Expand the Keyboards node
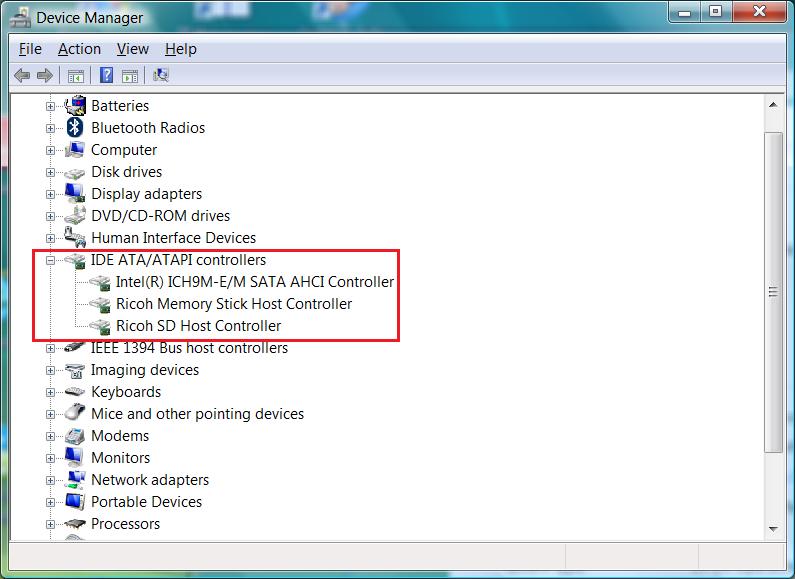795x579 pixels. coord(50,392)
